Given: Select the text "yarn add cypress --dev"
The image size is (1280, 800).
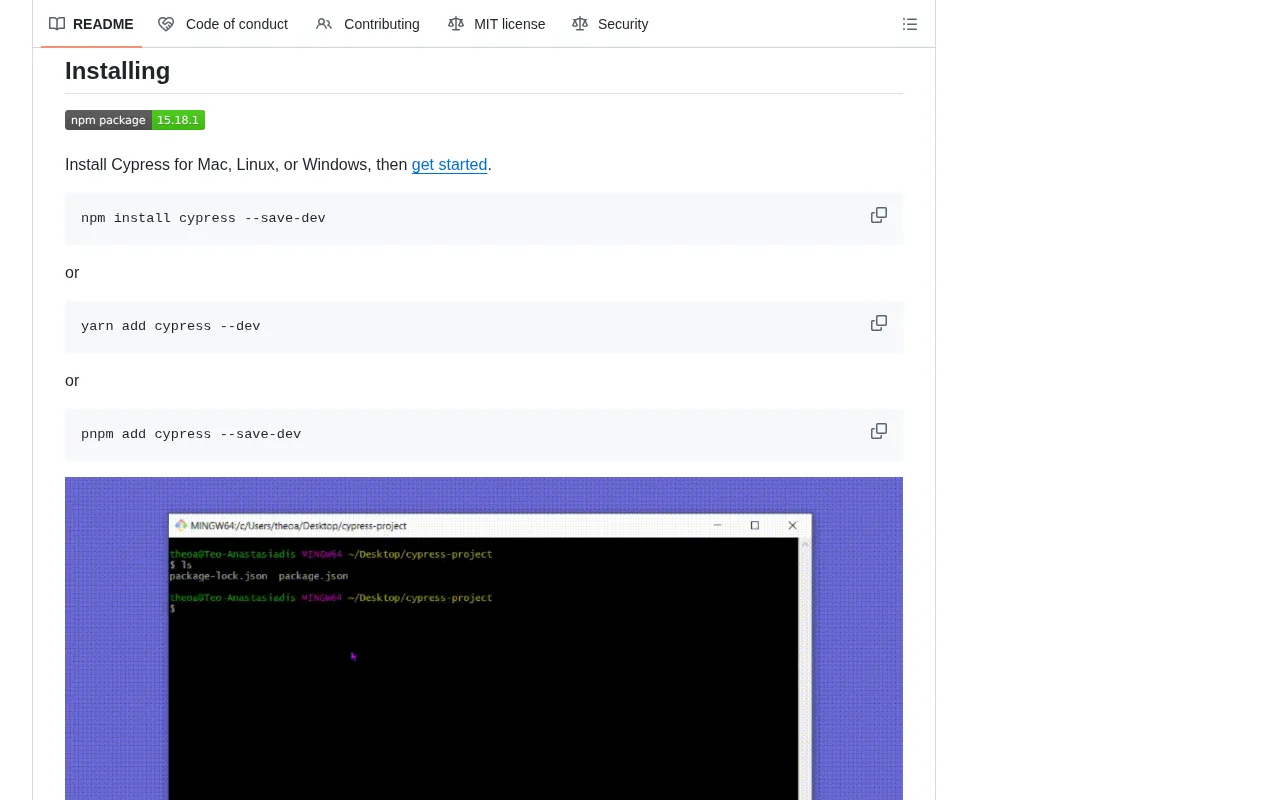Looking at the screenshot, I should [171, 326].
